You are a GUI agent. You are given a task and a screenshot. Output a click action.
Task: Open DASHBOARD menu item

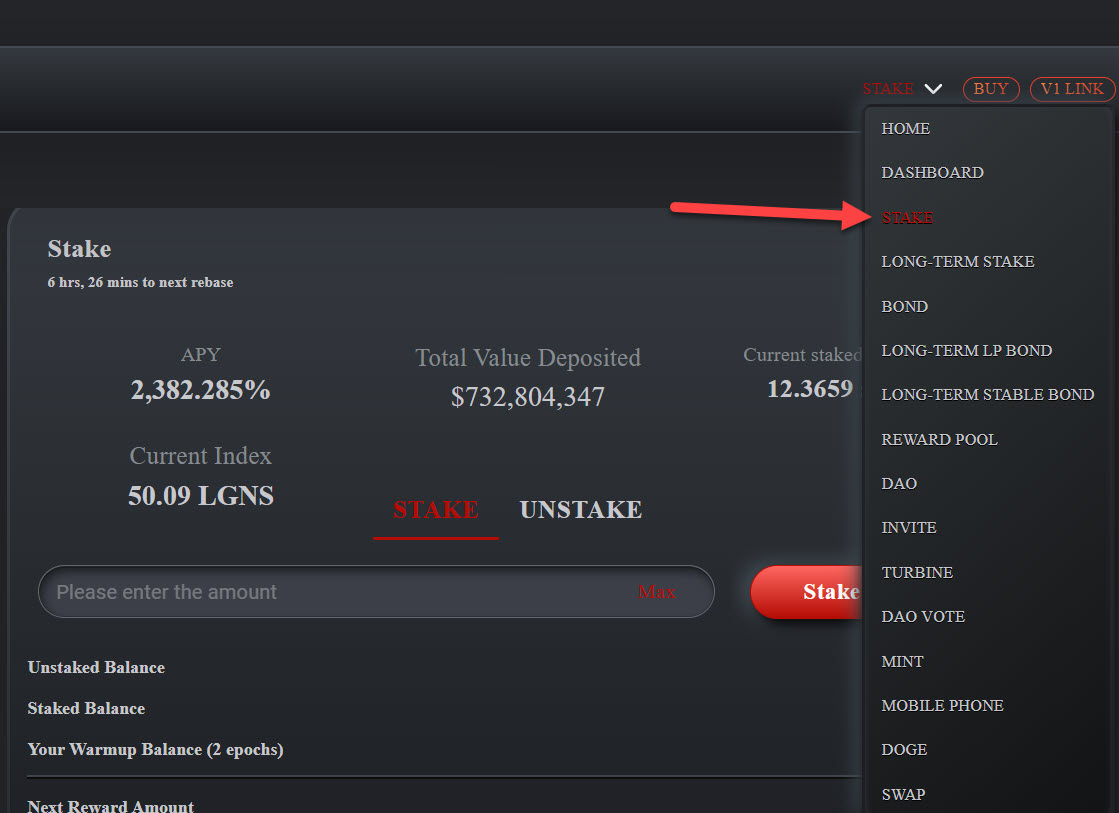932,173
